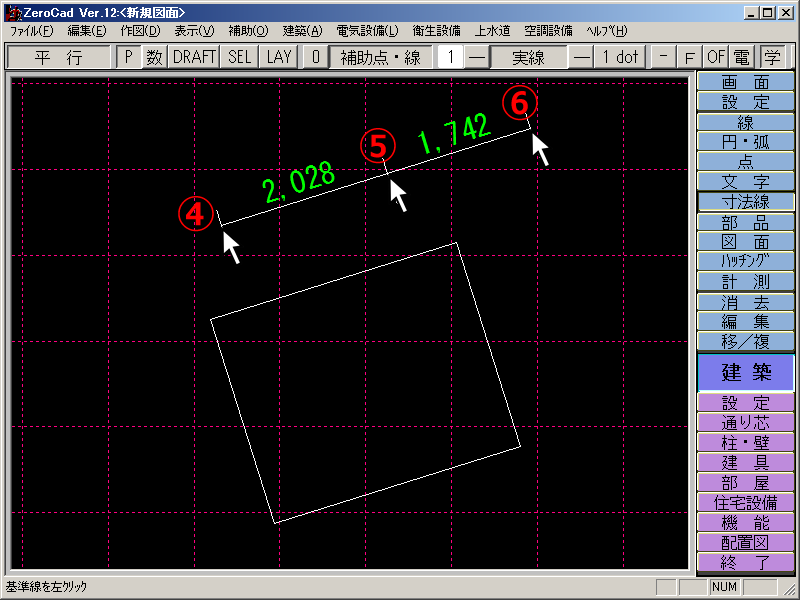Select the 線 line tool
The height and width of the screenshot is (600, 800).
[x=745, y=122]
